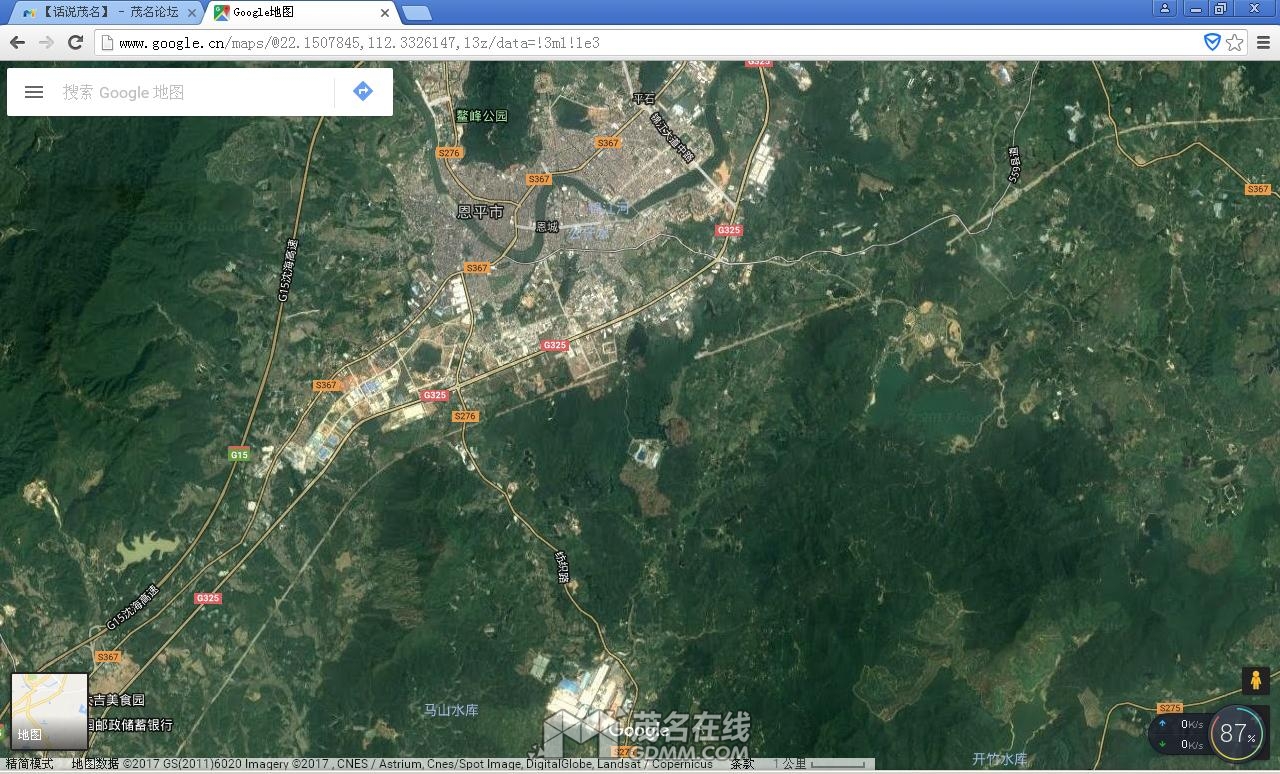Screen dimensions: 1280x774
Task: Click the 恩平市 city label on map
Action: [x=480, y=212]
